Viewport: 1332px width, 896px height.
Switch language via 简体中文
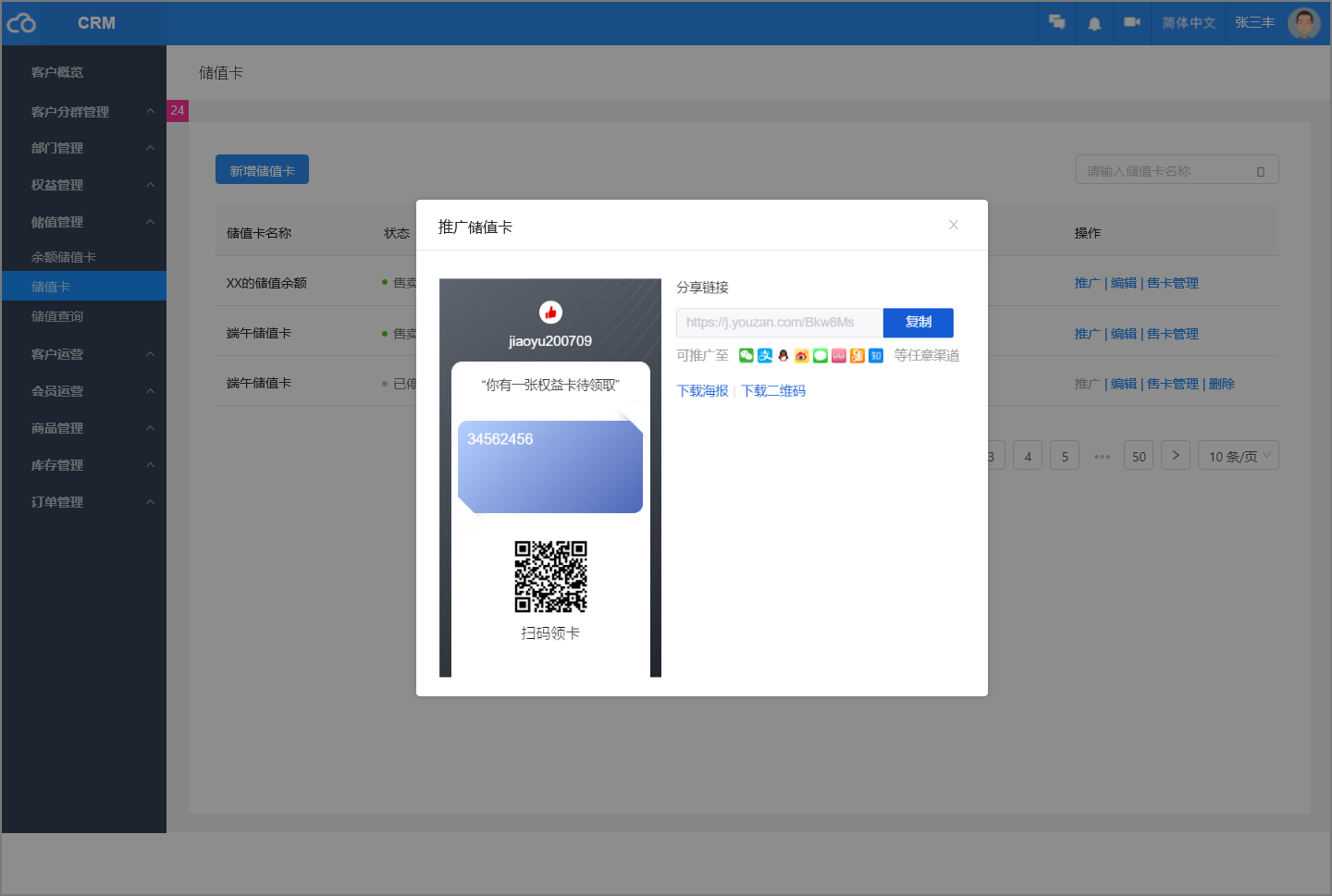1189,23
